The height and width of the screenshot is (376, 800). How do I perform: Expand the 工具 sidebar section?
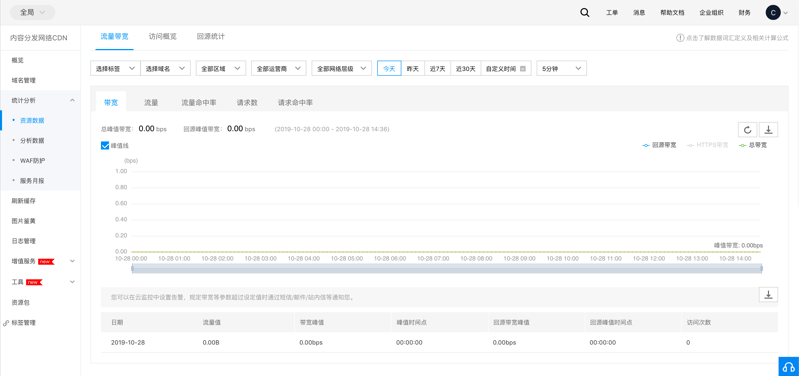click(x=40, y=282)
